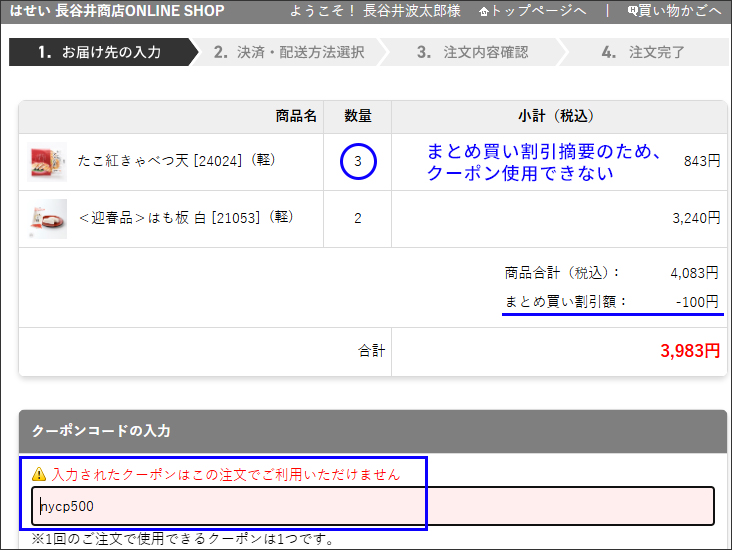This screenshot has width=732, height=550.
Task: Select step 4. 注文完了 tab
Action: tap(643, 52)
